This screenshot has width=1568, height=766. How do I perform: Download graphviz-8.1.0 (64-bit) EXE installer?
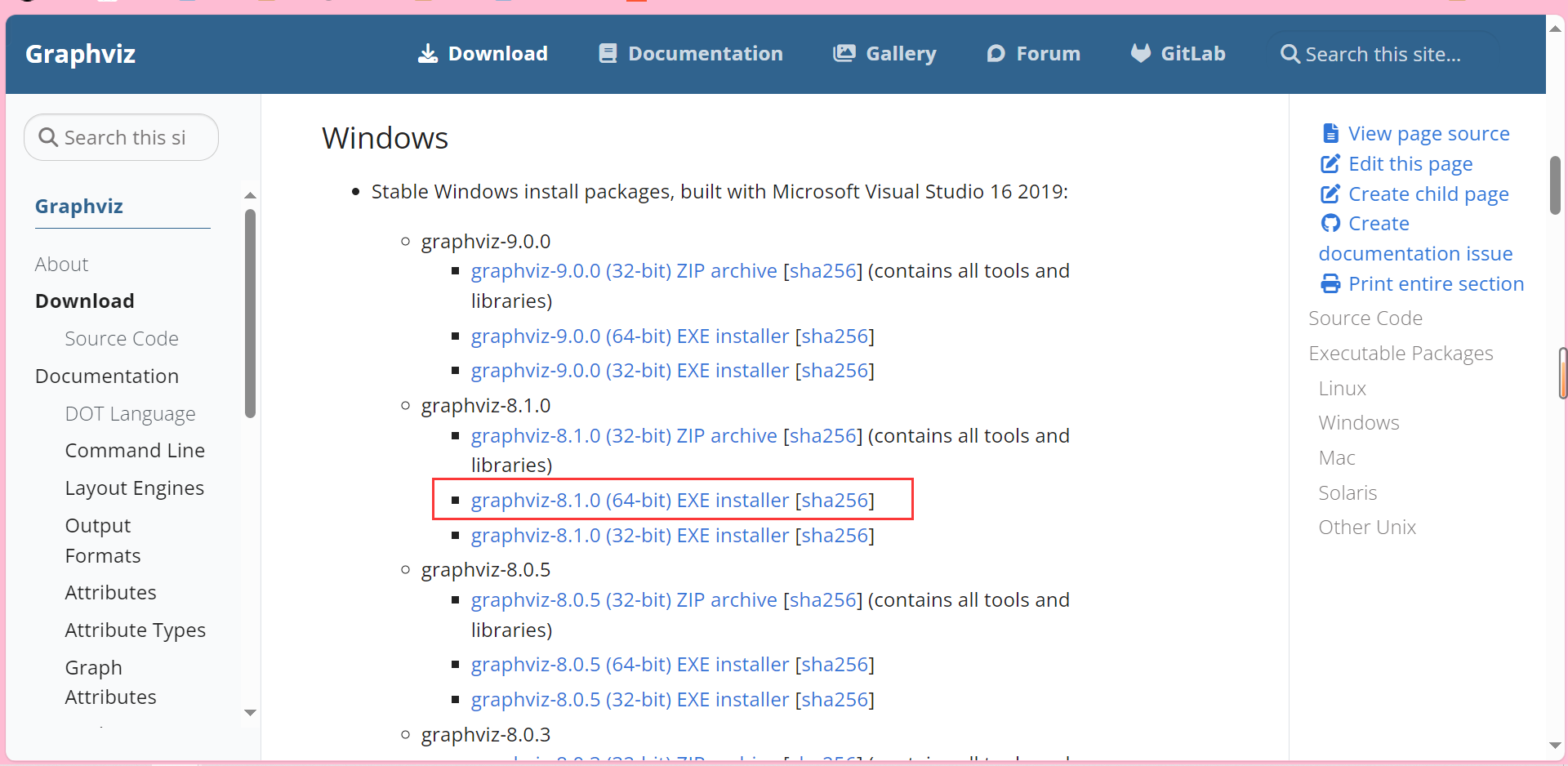click(630, 500)
